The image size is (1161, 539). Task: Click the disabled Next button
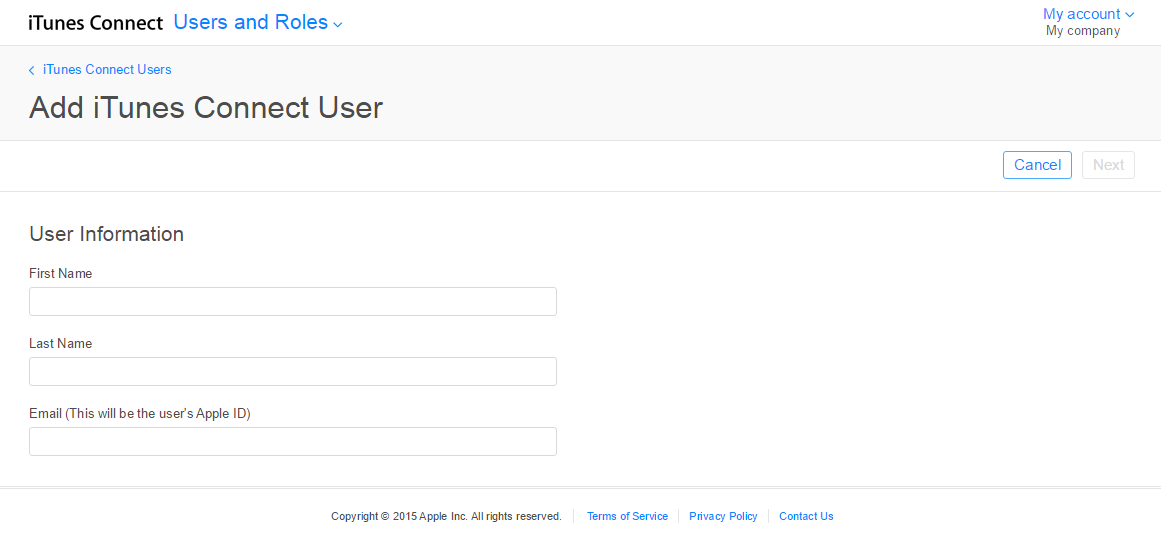[1108, 165]
